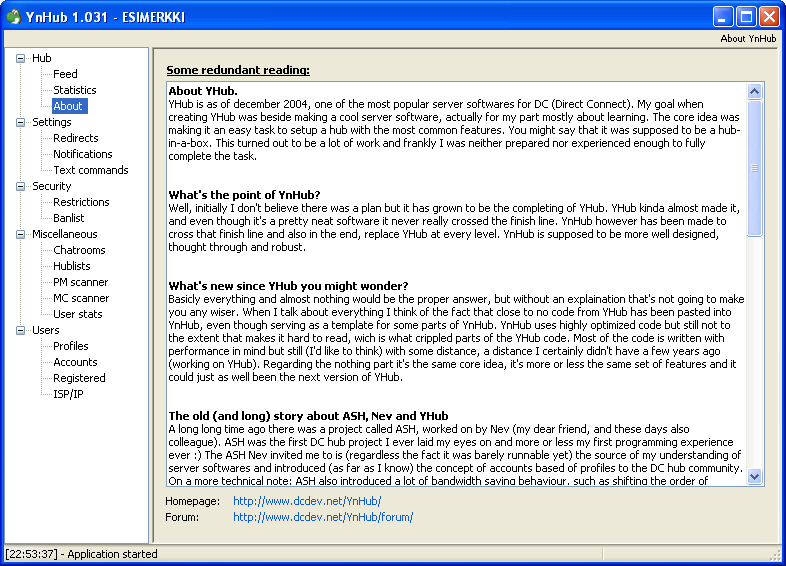Select the Hub root node label

42,58
